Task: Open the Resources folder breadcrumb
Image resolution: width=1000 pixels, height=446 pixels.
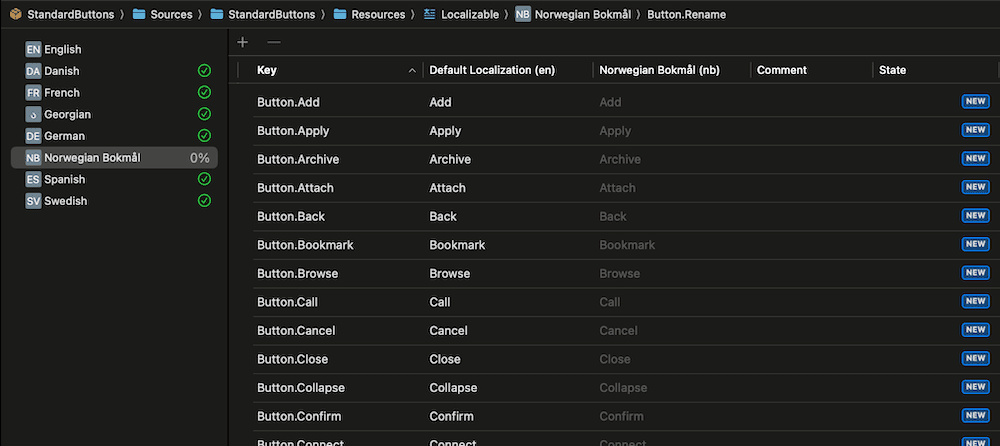Action: pos(369,14)
